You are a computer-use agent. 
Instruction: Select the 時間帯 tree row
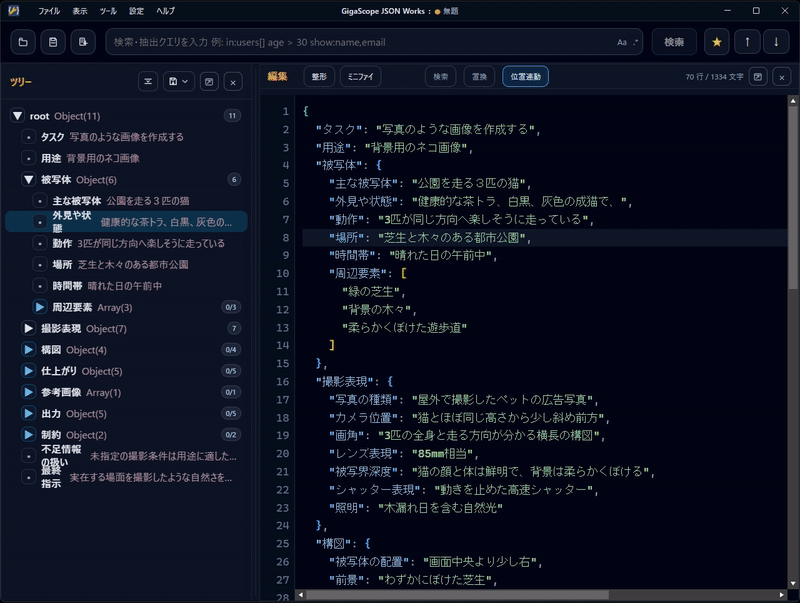[127, 286]
